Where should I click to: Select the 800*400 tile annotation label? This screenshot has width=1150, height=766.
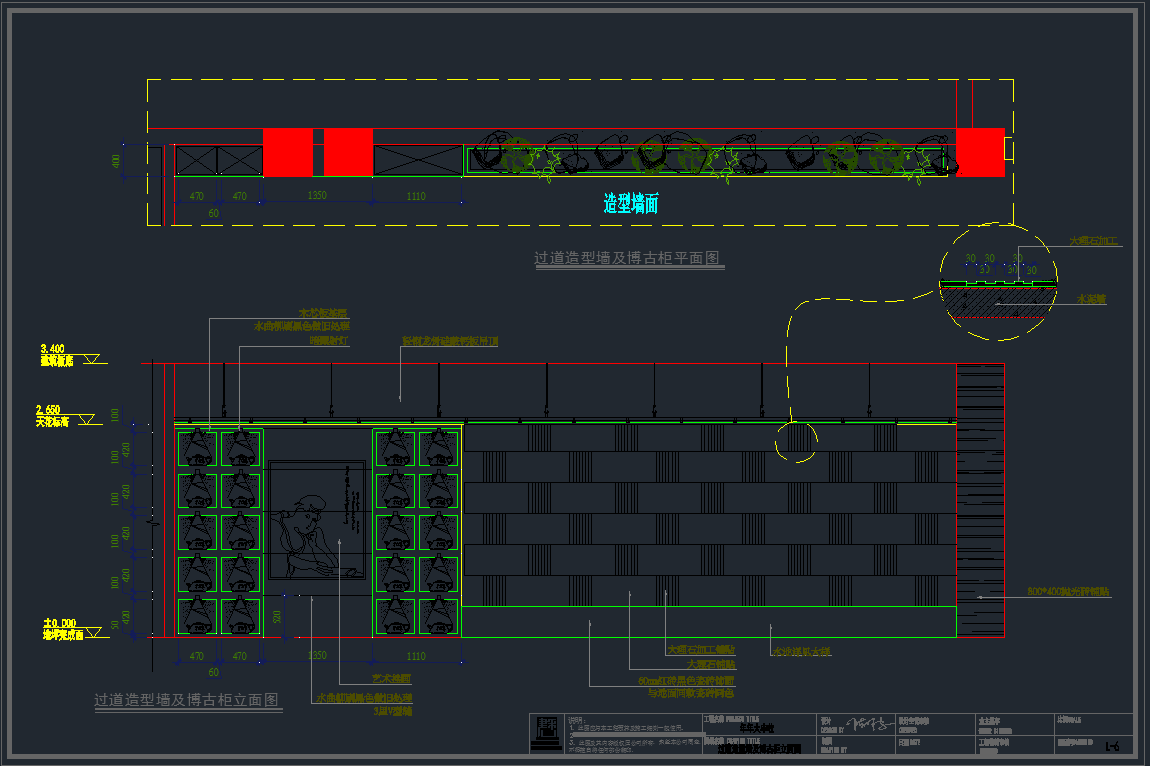[x=1068, y=592]
